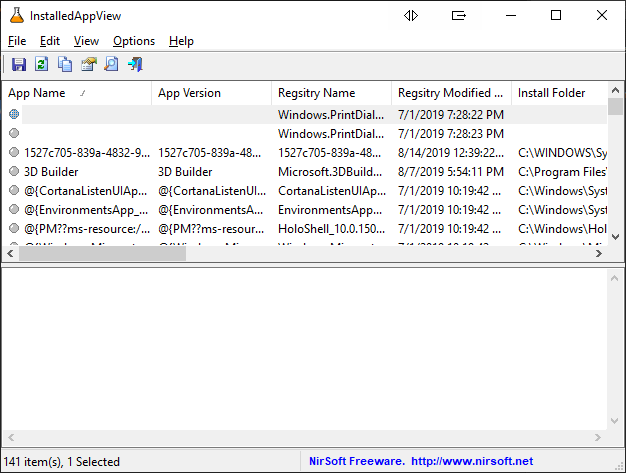
Task: Click the split-arrows icon in title bar
Action: (x=411, y=16)
